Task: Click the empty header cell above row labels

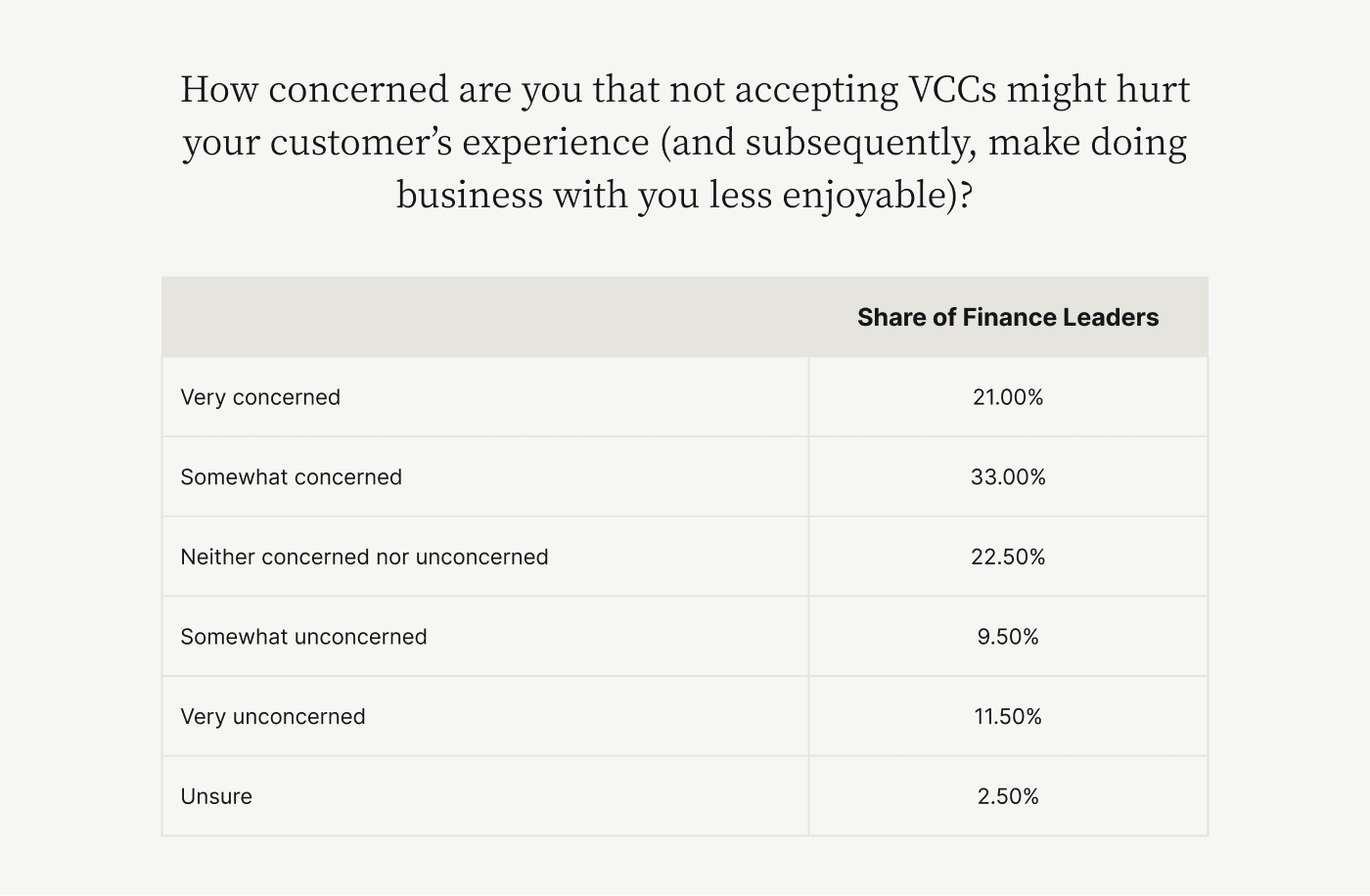Action: (x=484, y=317)
